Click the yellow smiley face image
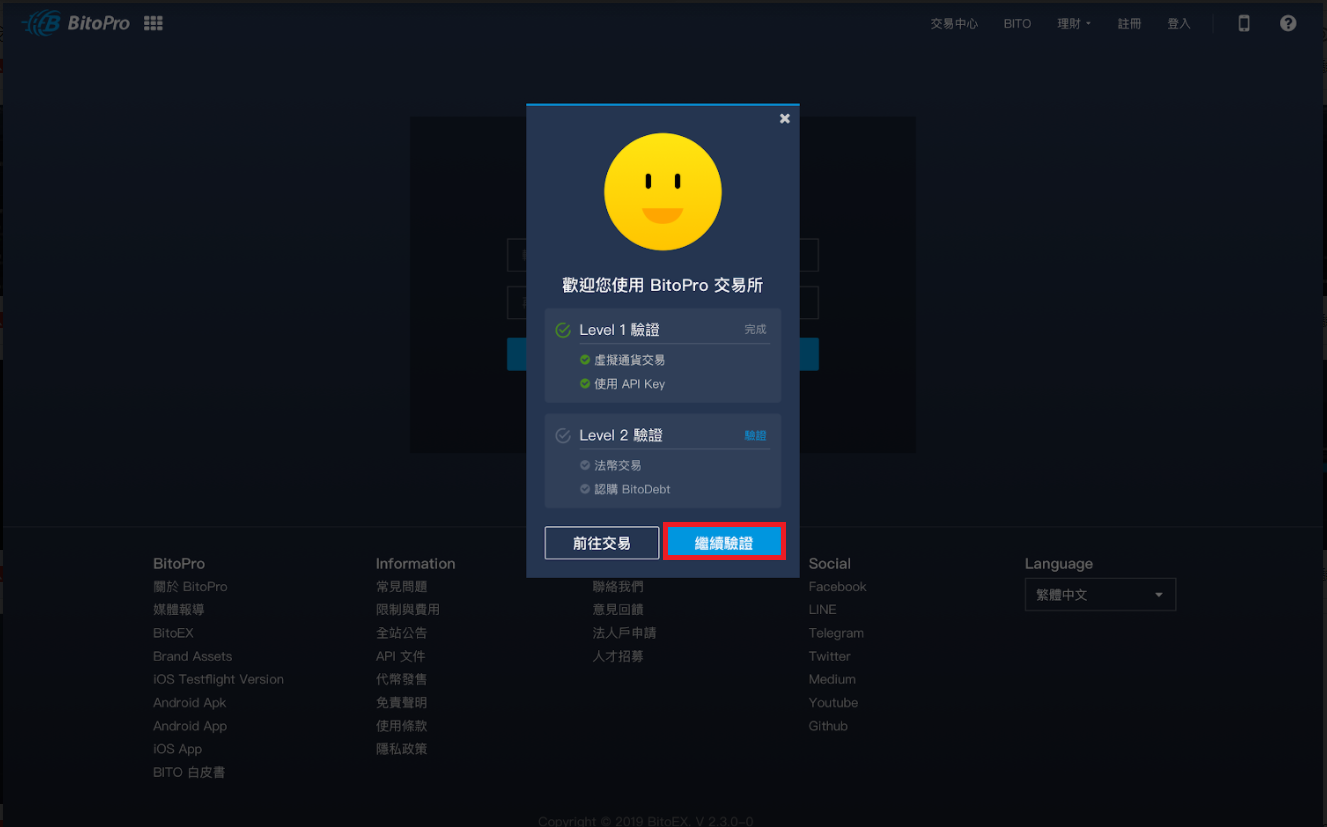The height and width of the screenshot is (827, 1327). (662, 192)
